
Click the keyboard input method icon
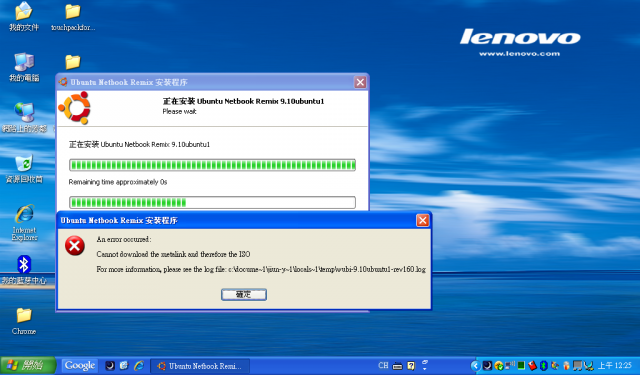coord(398,366)
